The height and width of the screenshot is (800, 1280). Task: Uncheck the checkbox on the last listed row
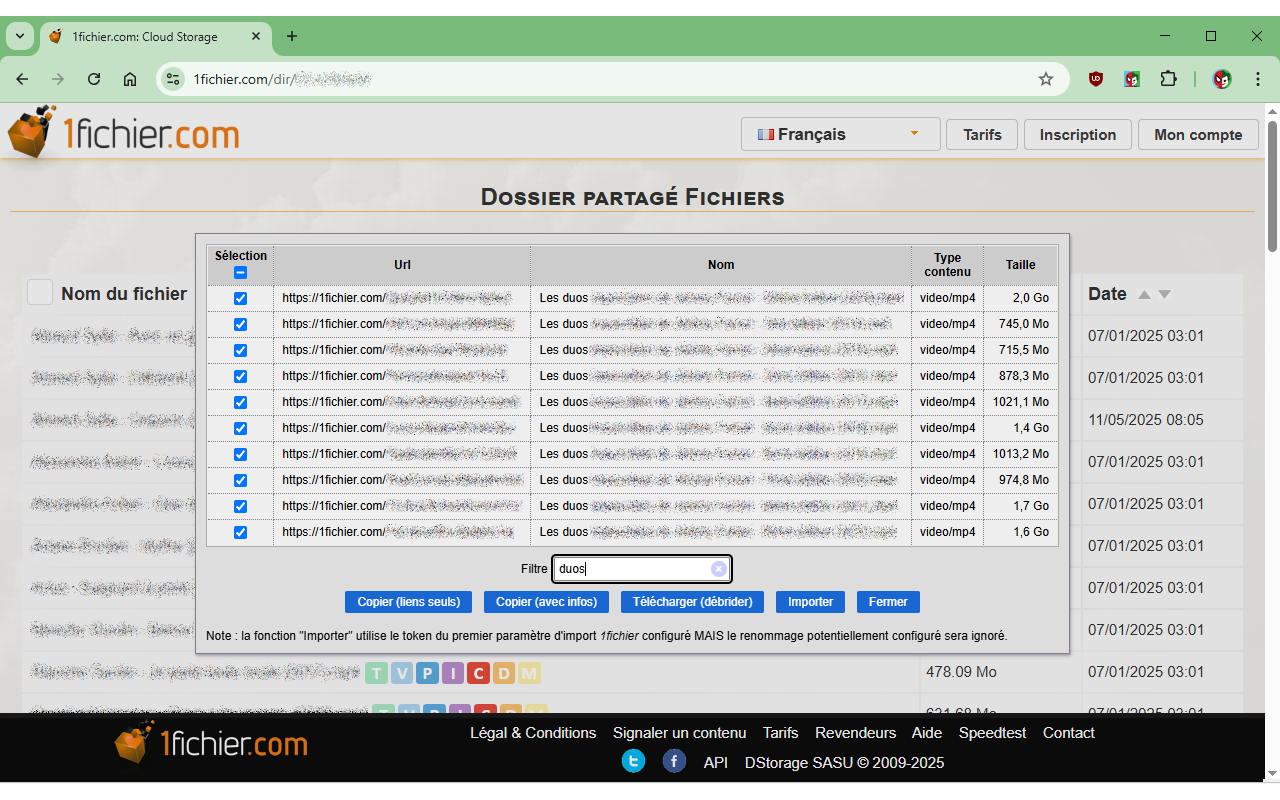[240, 531]
